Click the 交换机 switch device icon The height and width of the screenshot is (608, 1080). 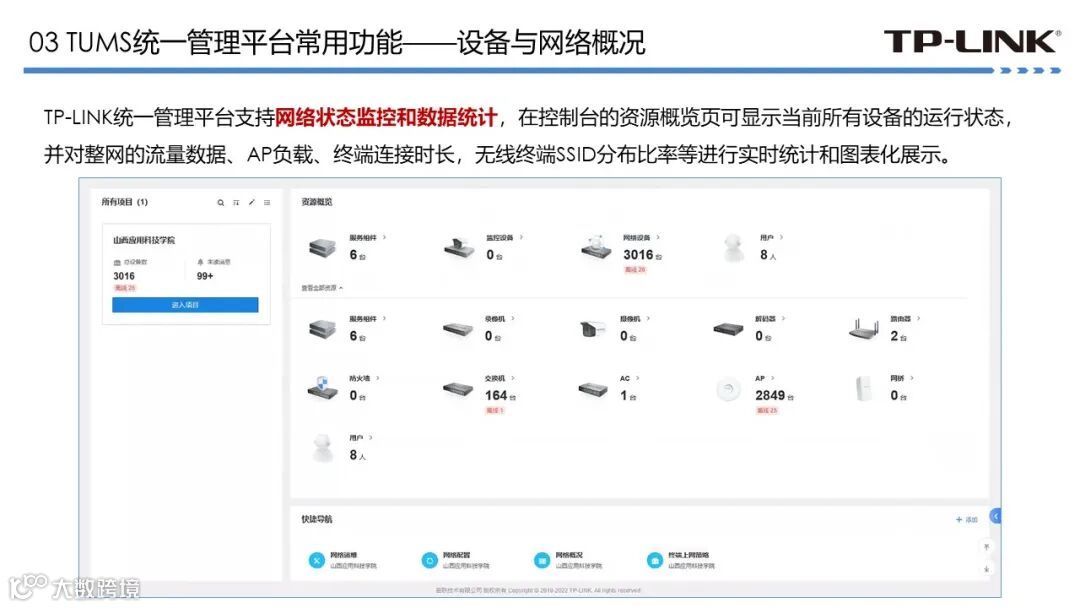point(458,389)
